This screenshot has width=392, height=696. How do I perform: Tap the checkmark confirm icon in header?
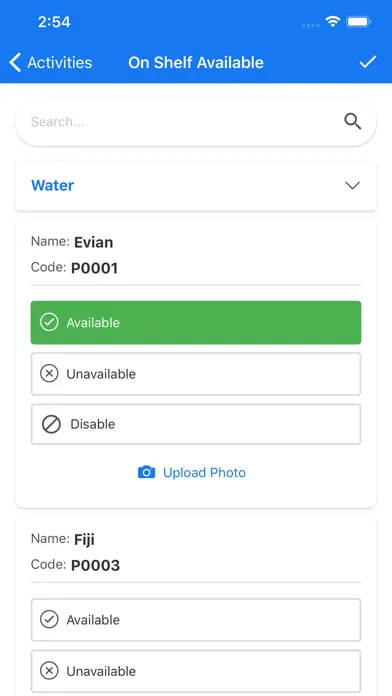pos(368,62)
